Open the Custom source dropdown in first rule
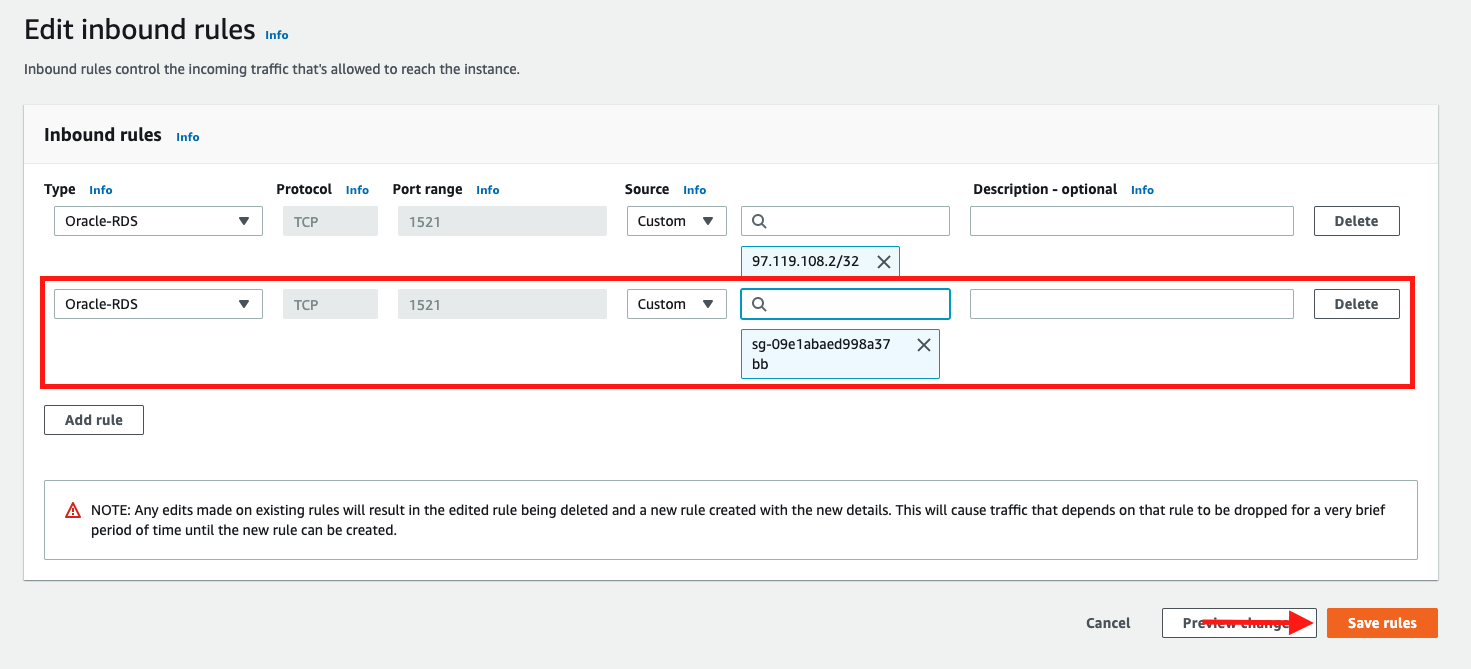1471x669 pixels. coord(676,221)
